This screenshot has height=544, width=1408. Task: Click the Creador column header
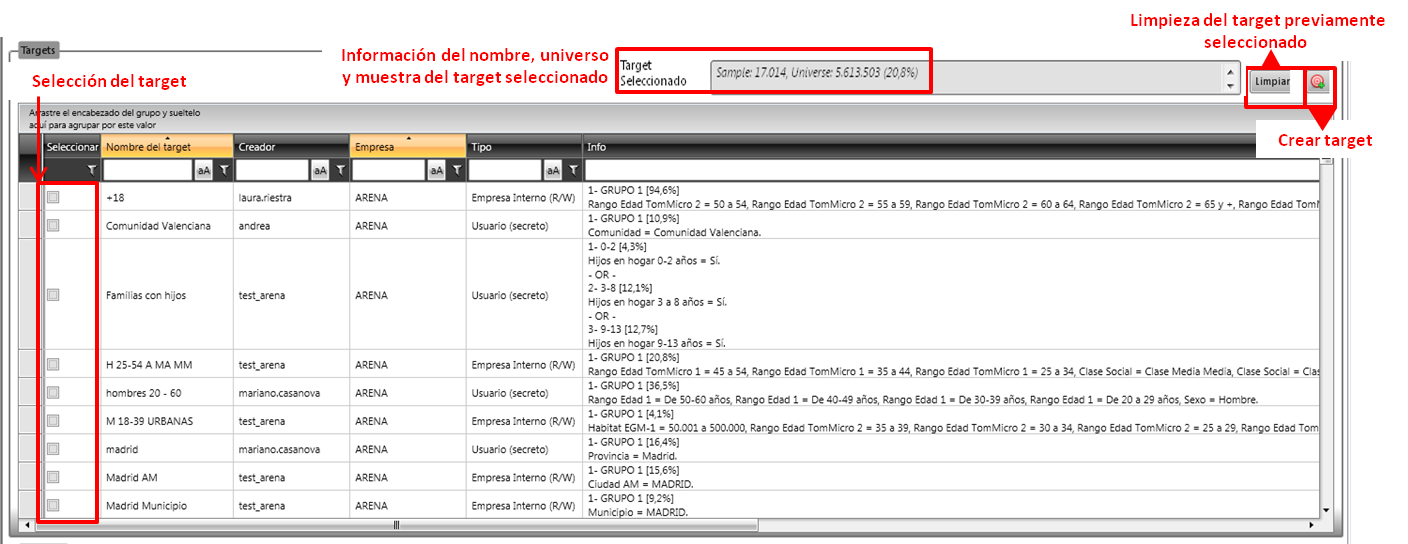291,147
